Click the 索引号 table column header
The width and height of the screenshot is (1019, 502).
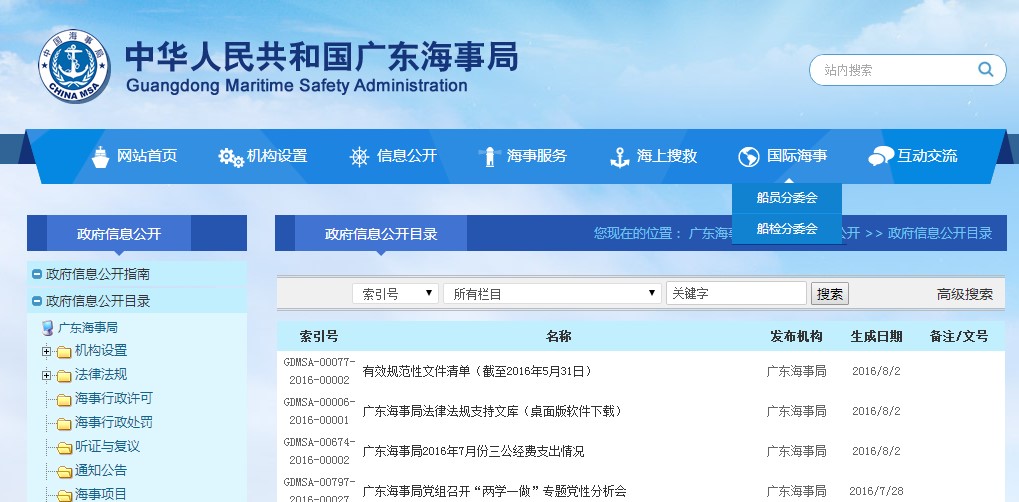click(x=319, y=336)
